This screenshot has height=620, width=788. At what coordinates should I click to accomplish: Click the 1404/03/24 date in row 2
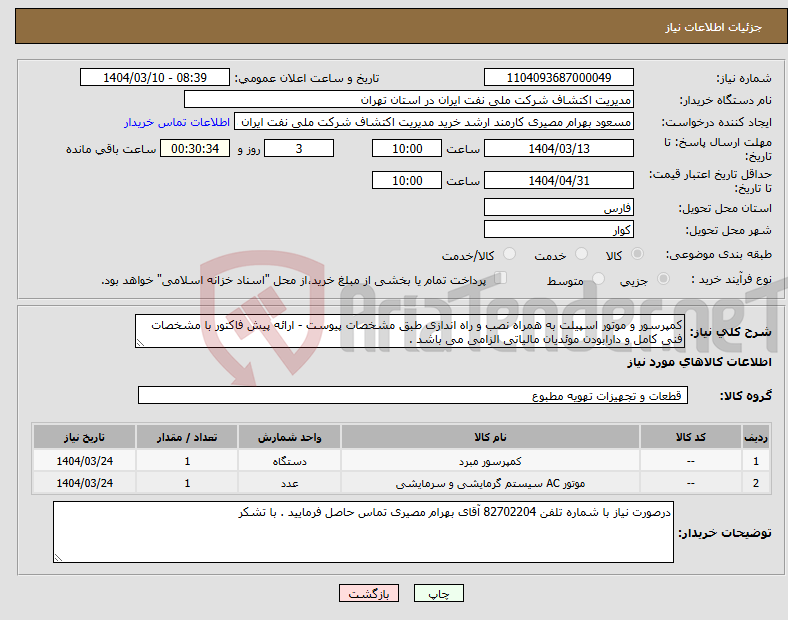[x=84, y=483]
